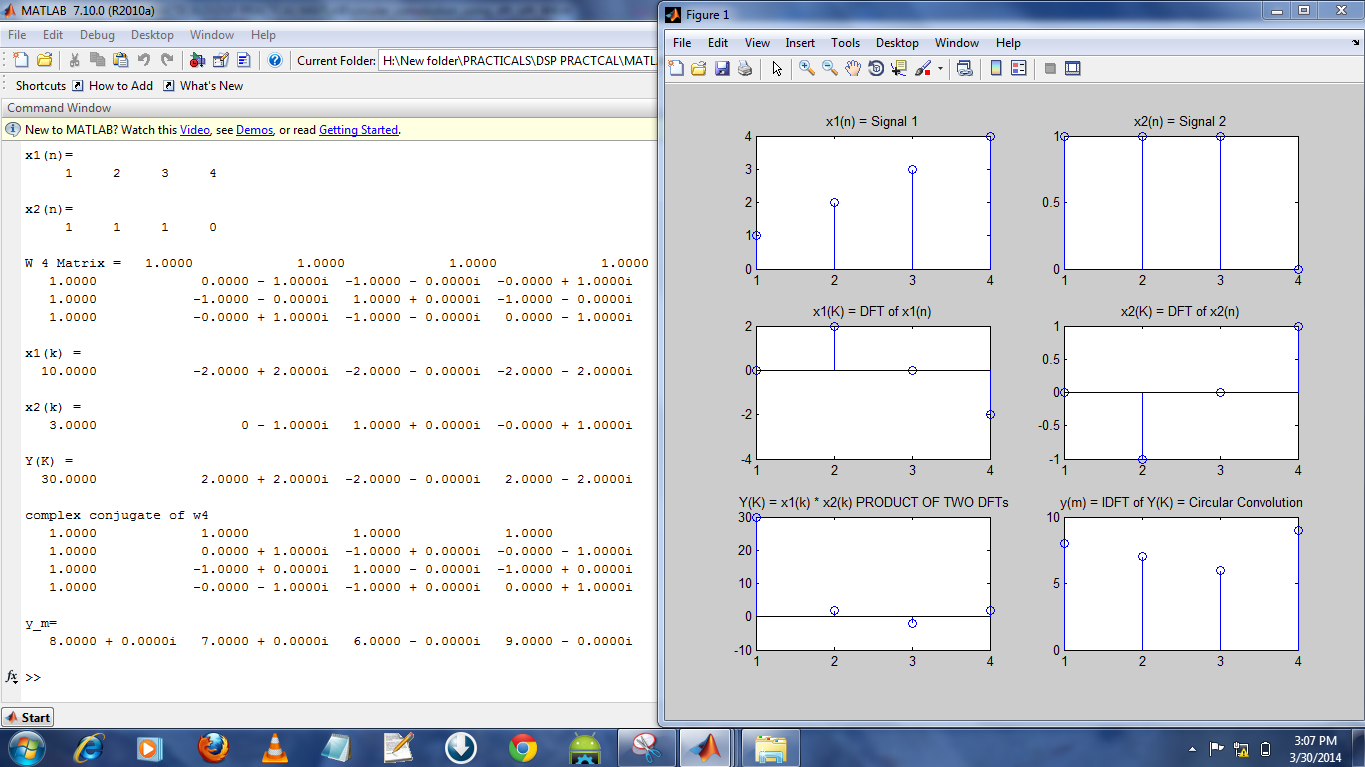Click the Show Plot Tools and Dock icon
The height and width of the screenshot is (767, 1365).
click(x=1073, y=68)
